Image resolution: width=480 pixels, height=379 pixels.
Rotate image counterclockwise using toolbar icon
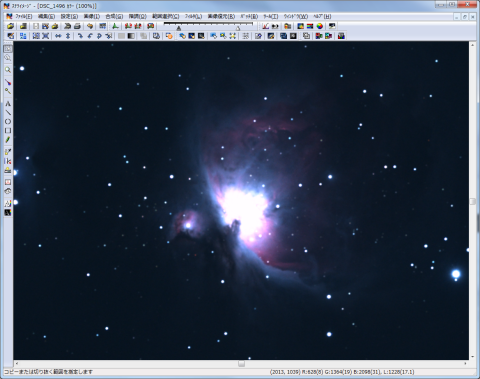click(90, 36)
